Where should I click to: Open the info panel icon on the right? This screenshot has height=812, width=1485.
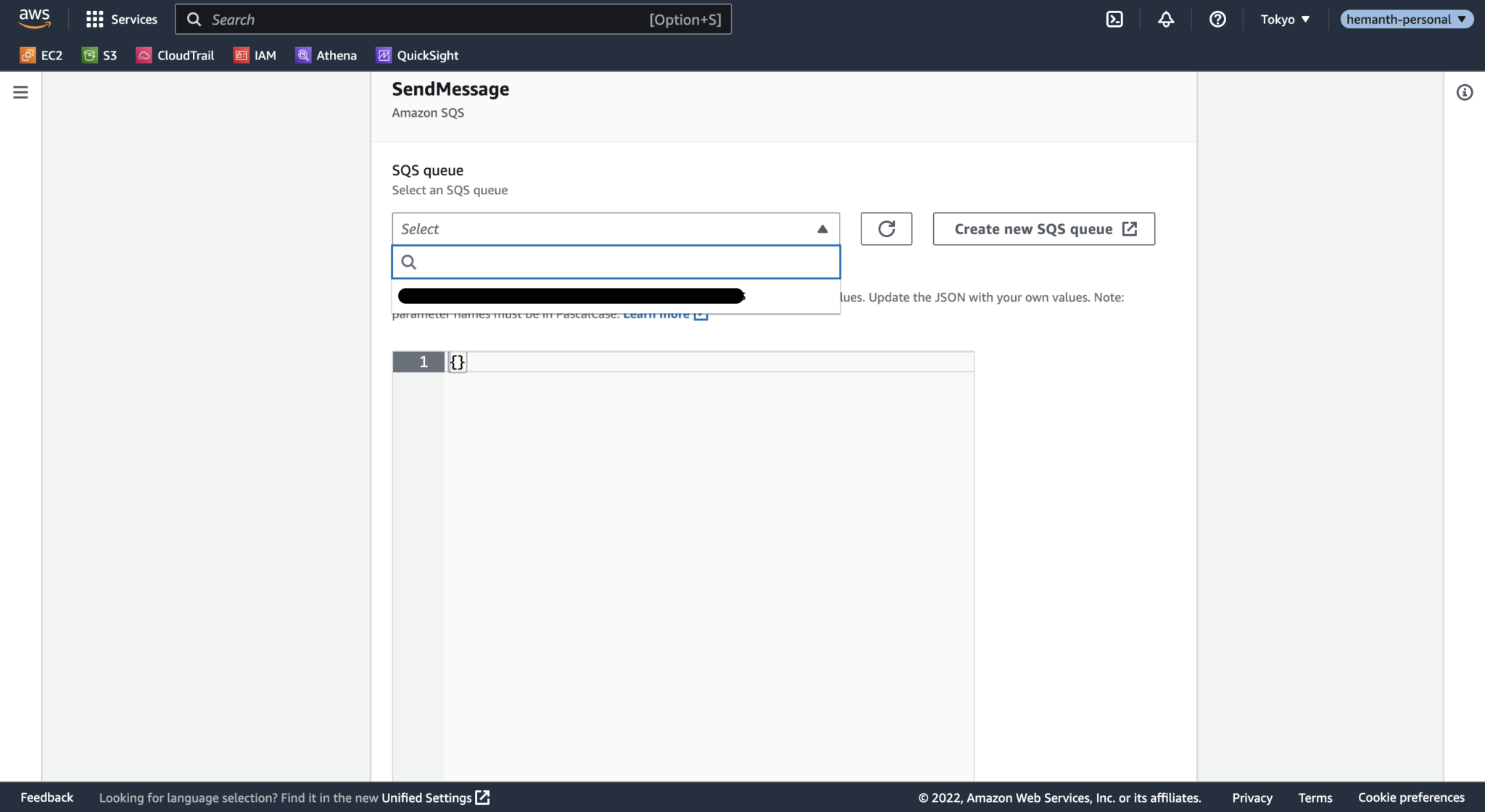click(x=1465, y=92)
